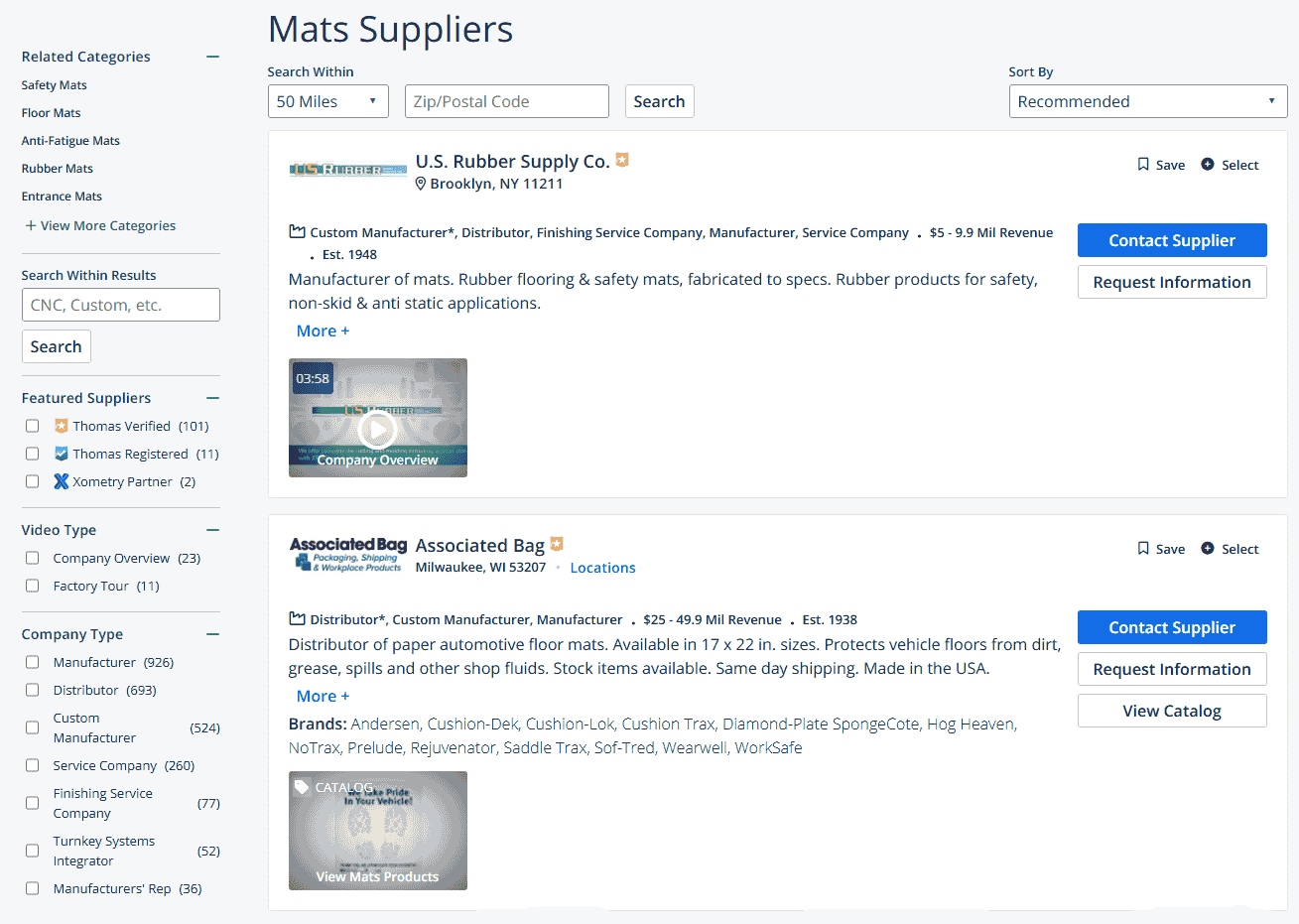This screenshot has width=1299, height=924.
Task: Click the Zip/Postal Code input field
Action: pyautogui.click(x=507, y=101)
